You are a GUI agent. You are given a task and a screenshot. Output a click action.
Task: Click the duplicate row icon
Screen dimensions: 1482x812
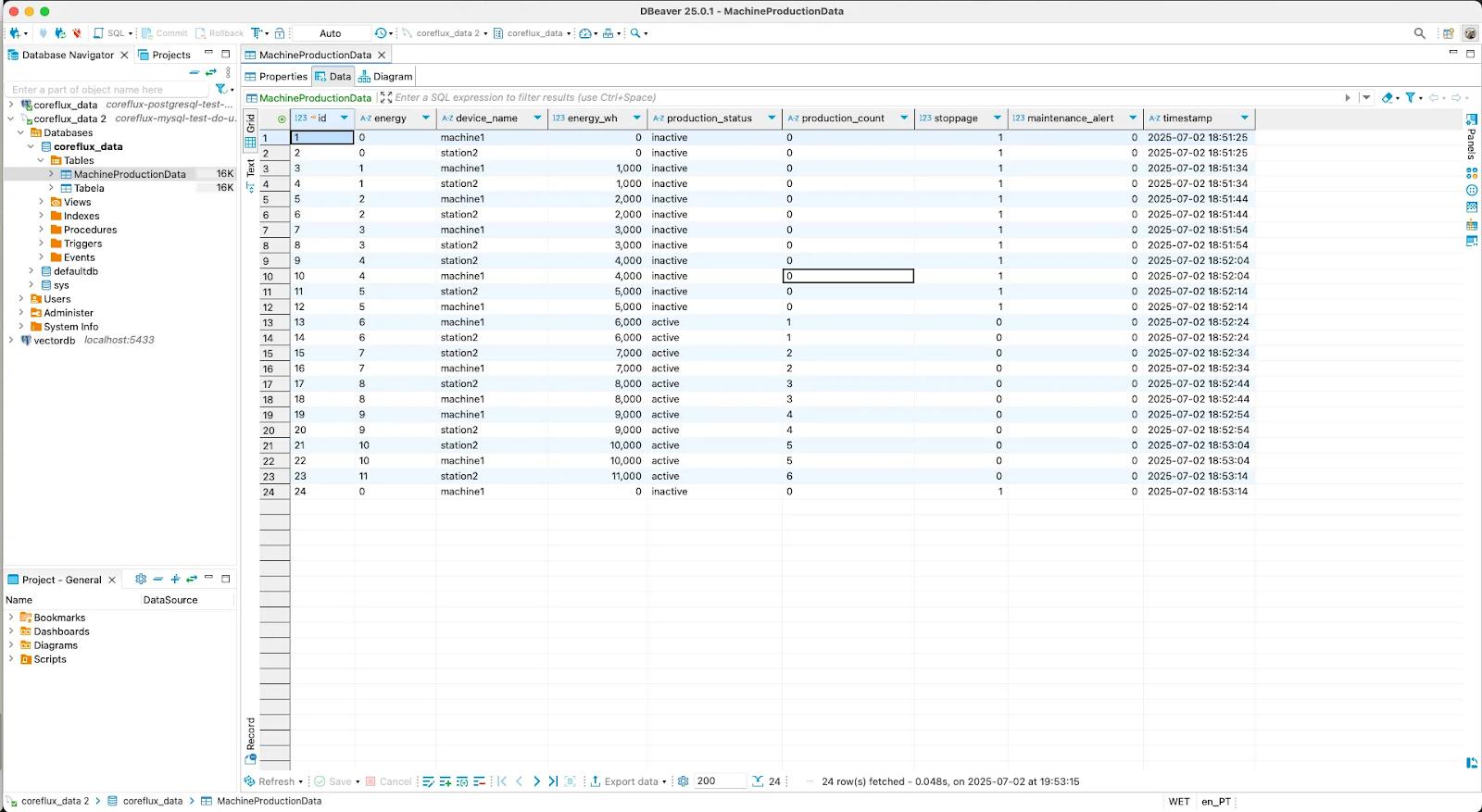coord(462,781)
